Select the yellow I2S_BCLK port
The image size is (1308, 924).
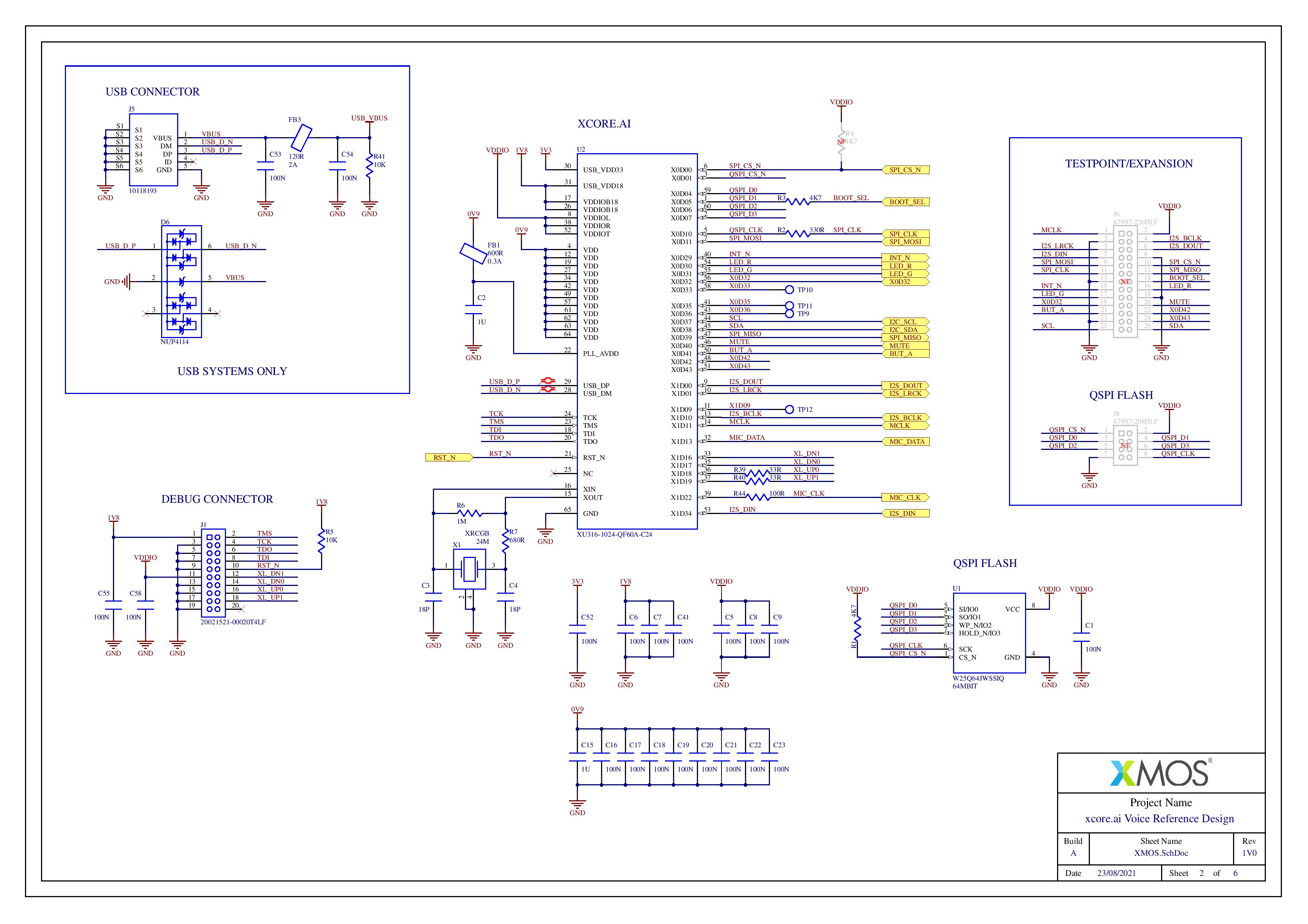pos(905,417)
